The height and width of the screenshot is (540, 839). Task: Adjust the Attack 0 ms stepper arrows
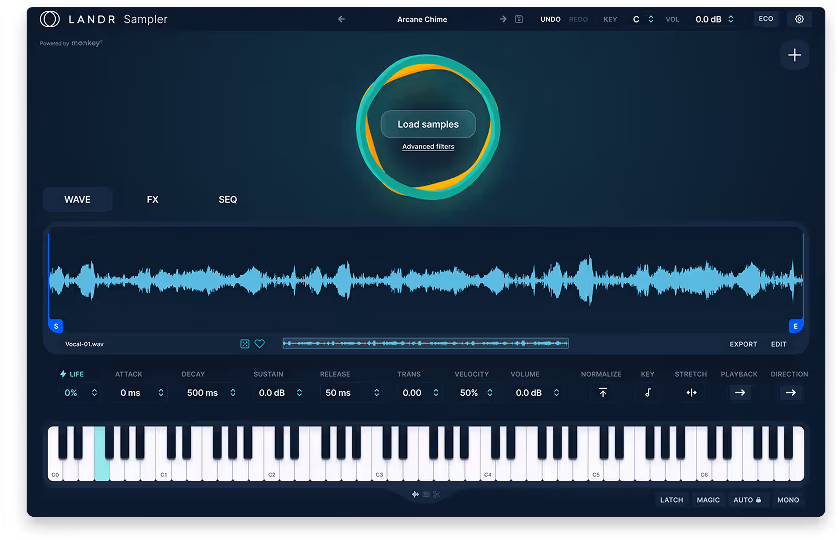(x=161, y=393)
